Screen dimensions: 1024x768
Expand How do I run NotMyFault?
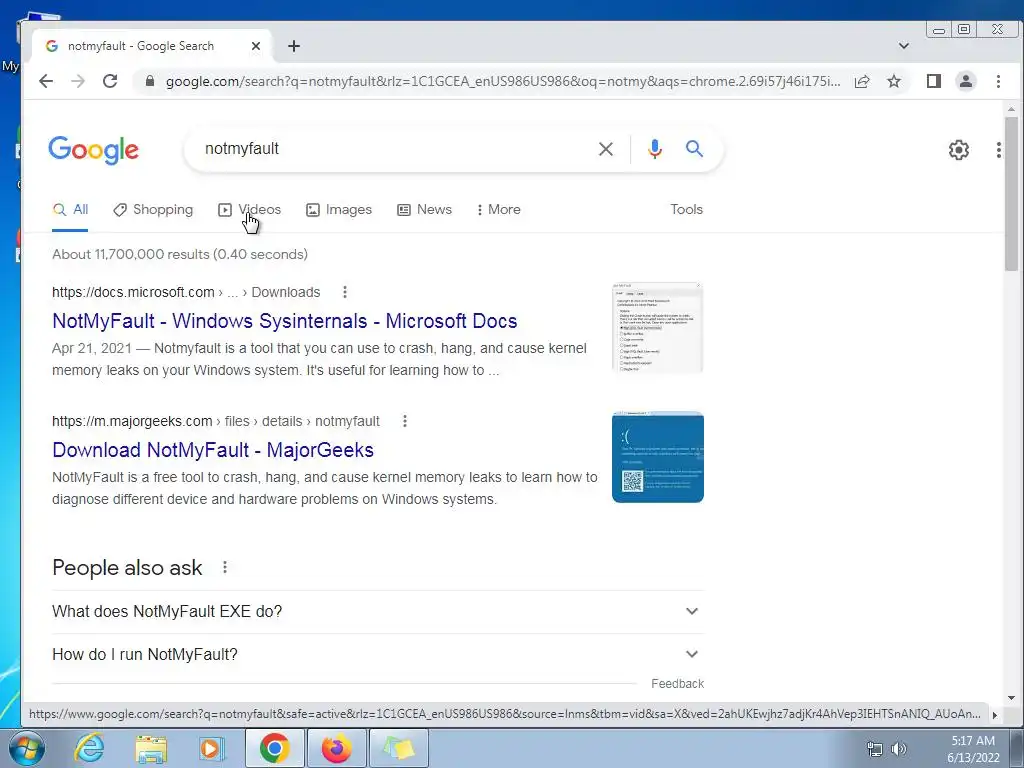pos(377,654)
